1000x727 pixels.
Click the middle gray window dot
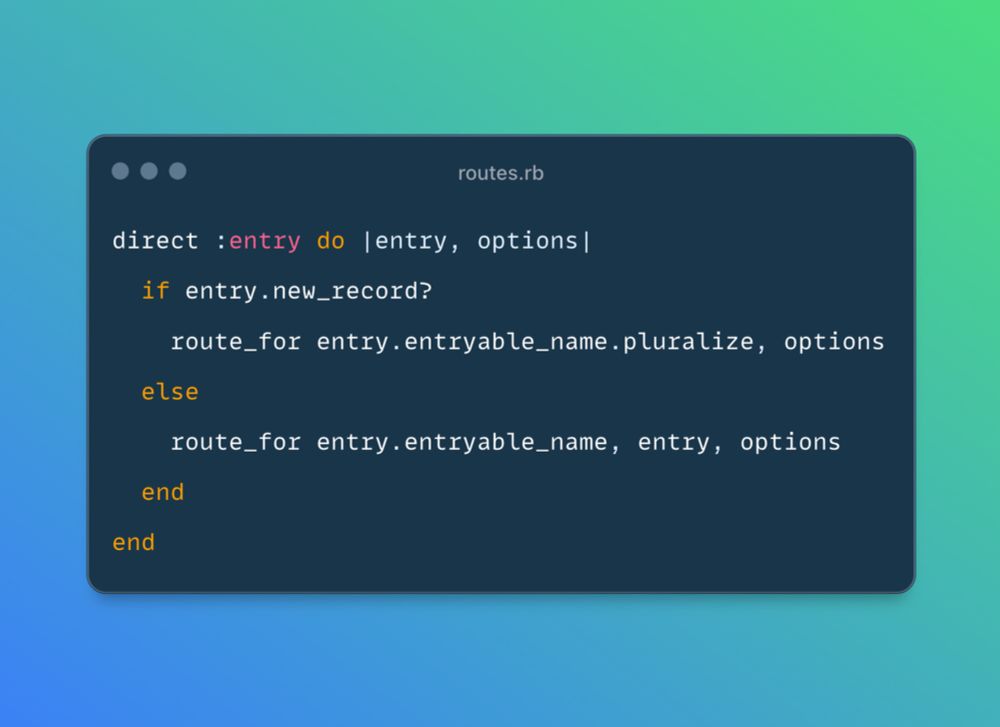click(x=149, y=171)
